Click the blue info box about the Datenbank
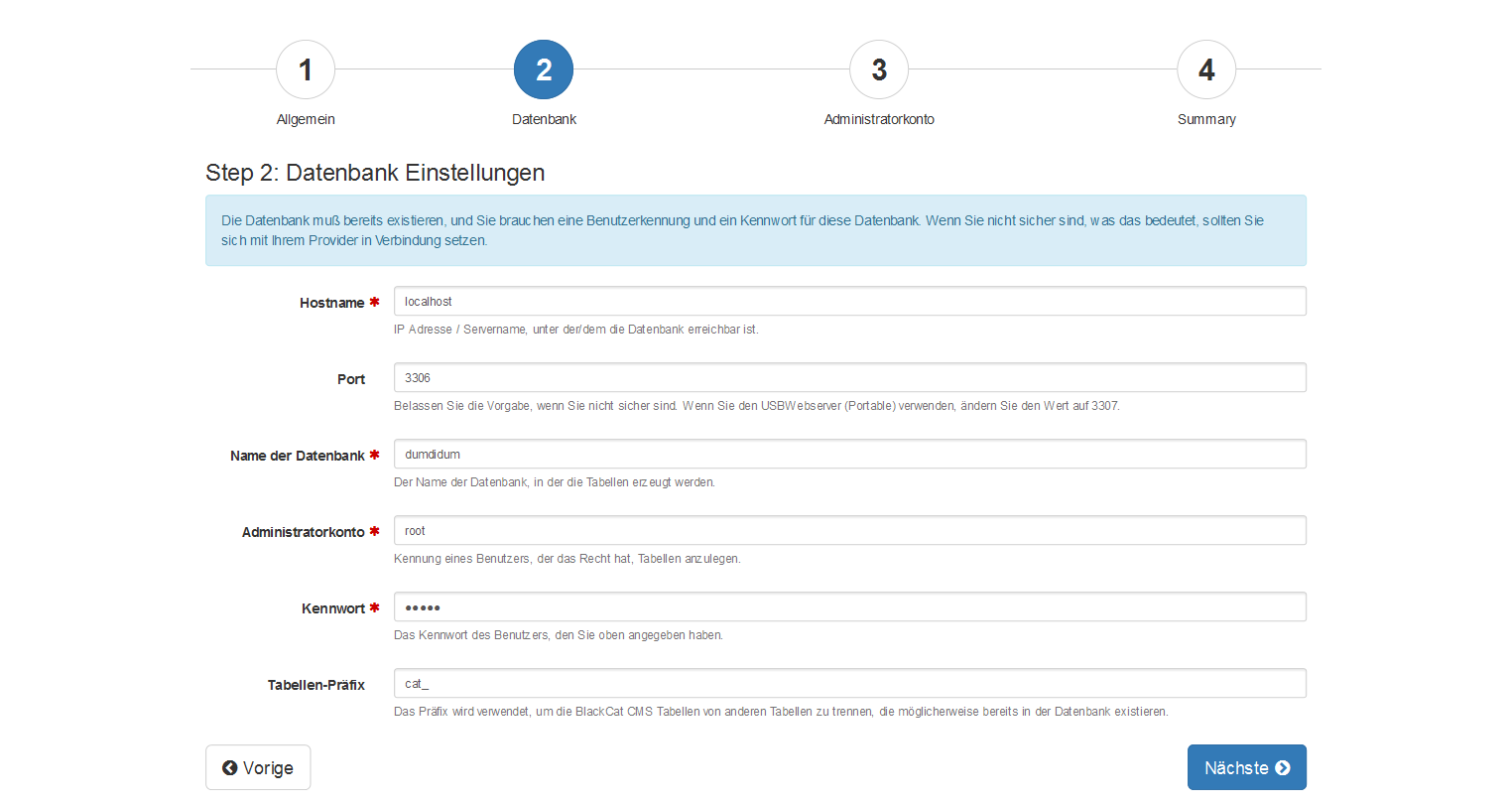The image size is (1512, 804). tap(756, 230)
